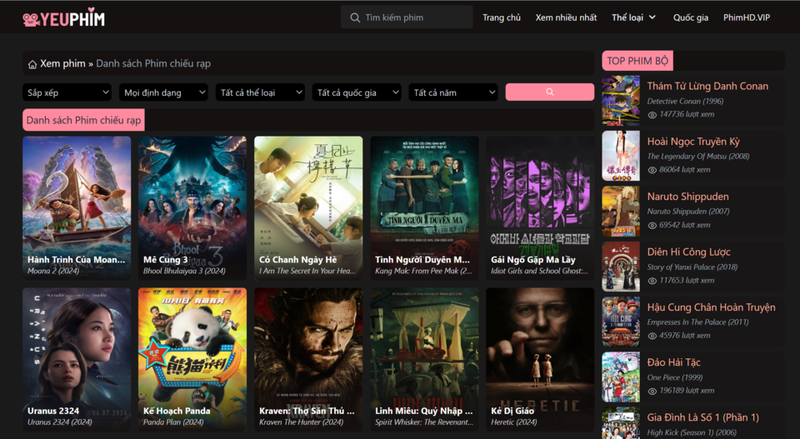This screenshot has height=439, width=800.
Task: Click the Moana 2 (2024) subtitle text
Action: click(53, 271)
